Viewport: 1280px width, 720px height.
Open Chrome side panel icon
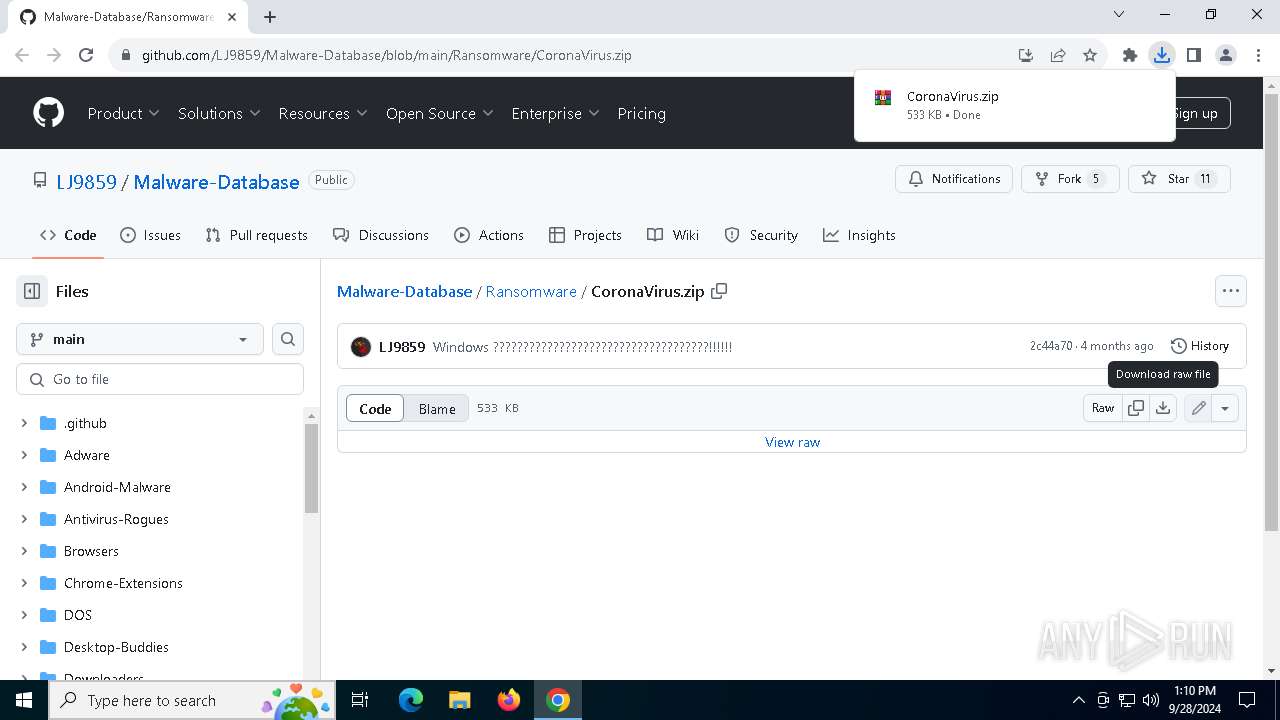[x=1194, y=55]
